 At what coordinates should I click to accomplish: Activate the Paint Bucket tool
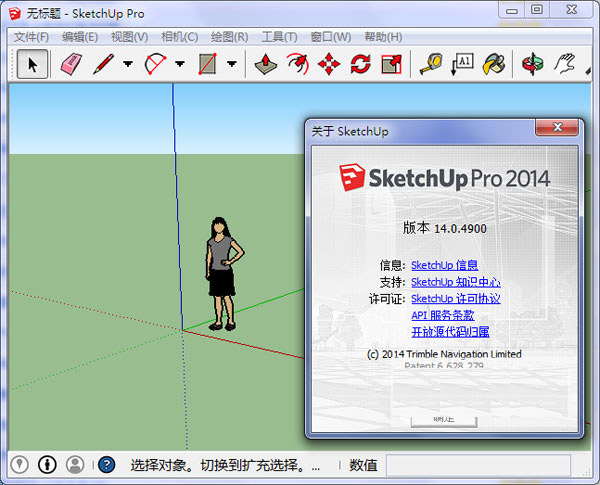click(x=493, y=64)
